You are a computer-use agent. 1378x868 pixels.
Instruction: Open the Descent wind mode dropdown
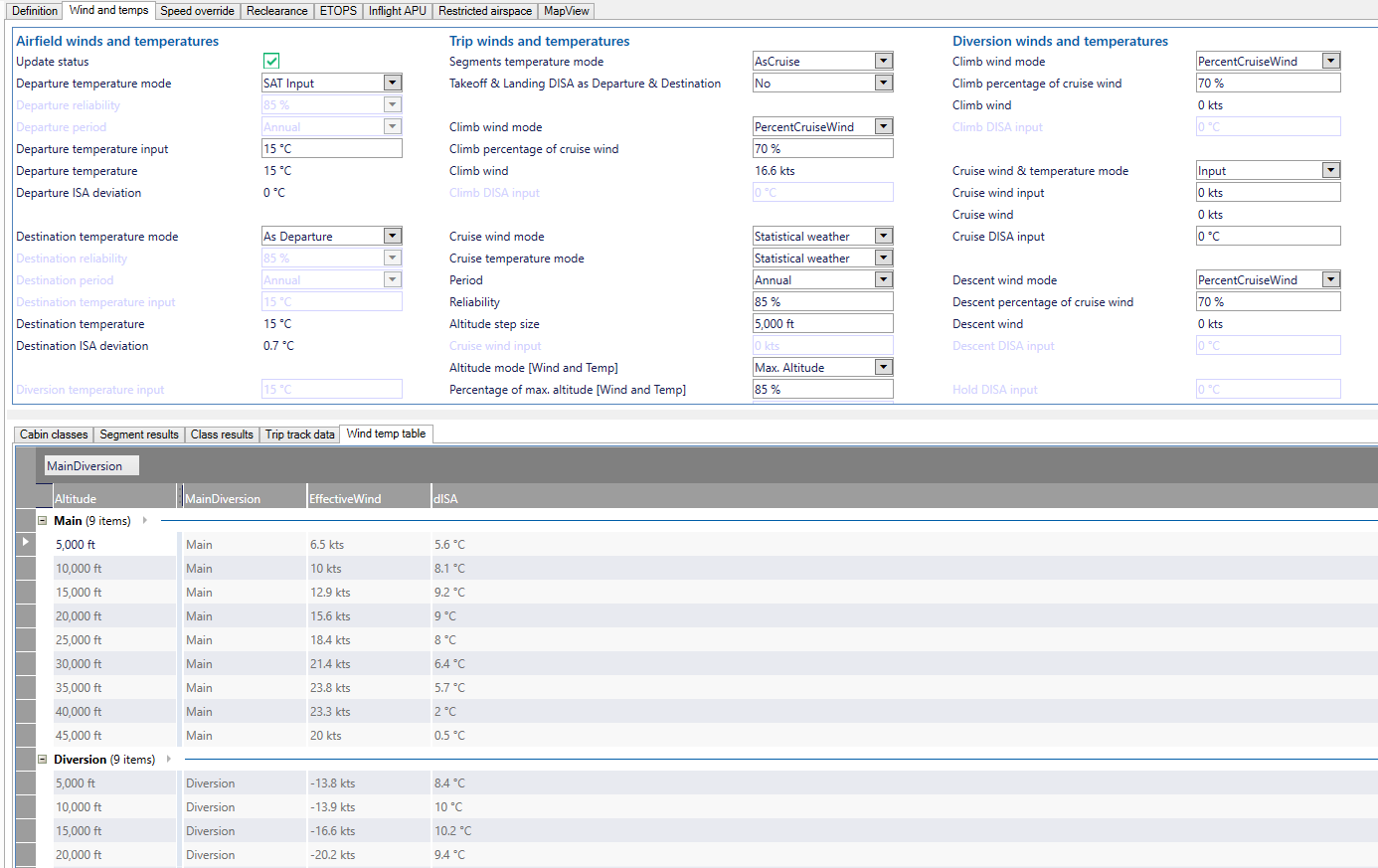(1331, 279)
